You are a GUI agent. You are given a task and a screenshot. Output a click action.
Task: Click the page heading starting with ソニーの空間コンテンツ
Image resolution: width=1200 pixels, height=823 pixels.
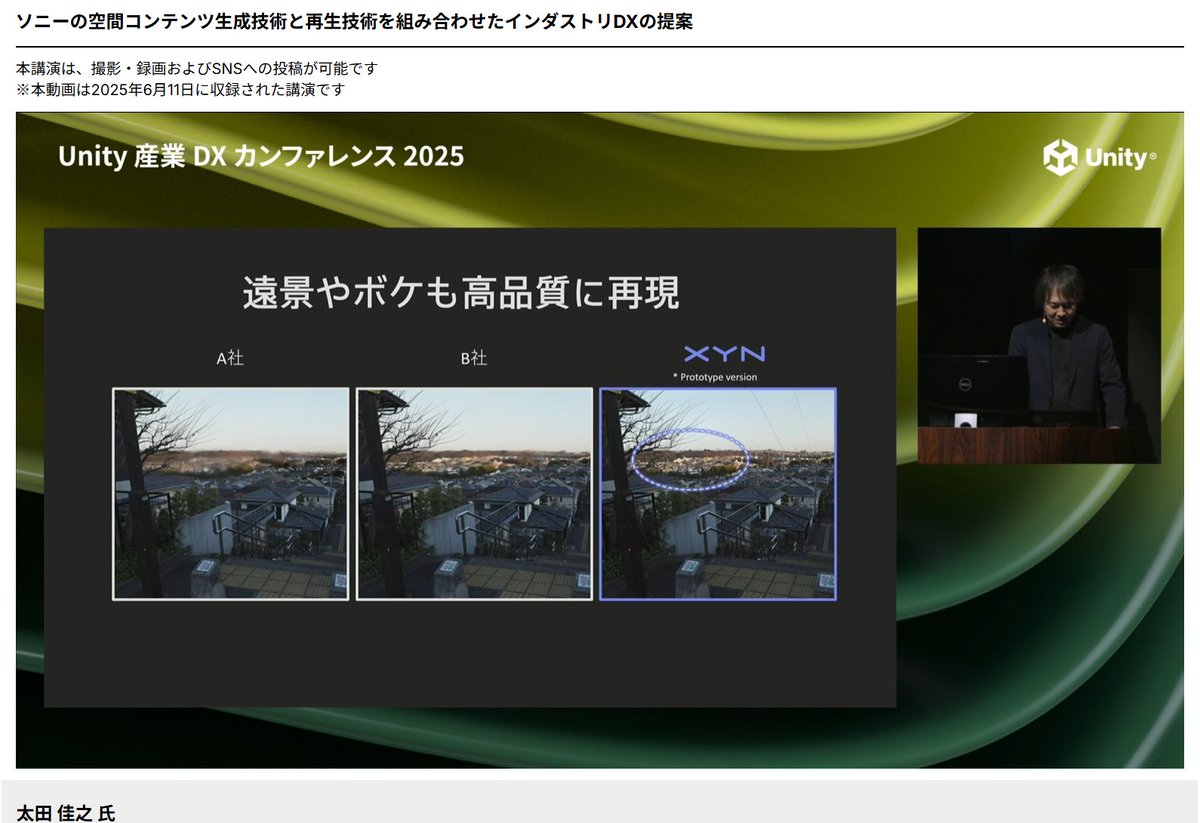point(355,21)
